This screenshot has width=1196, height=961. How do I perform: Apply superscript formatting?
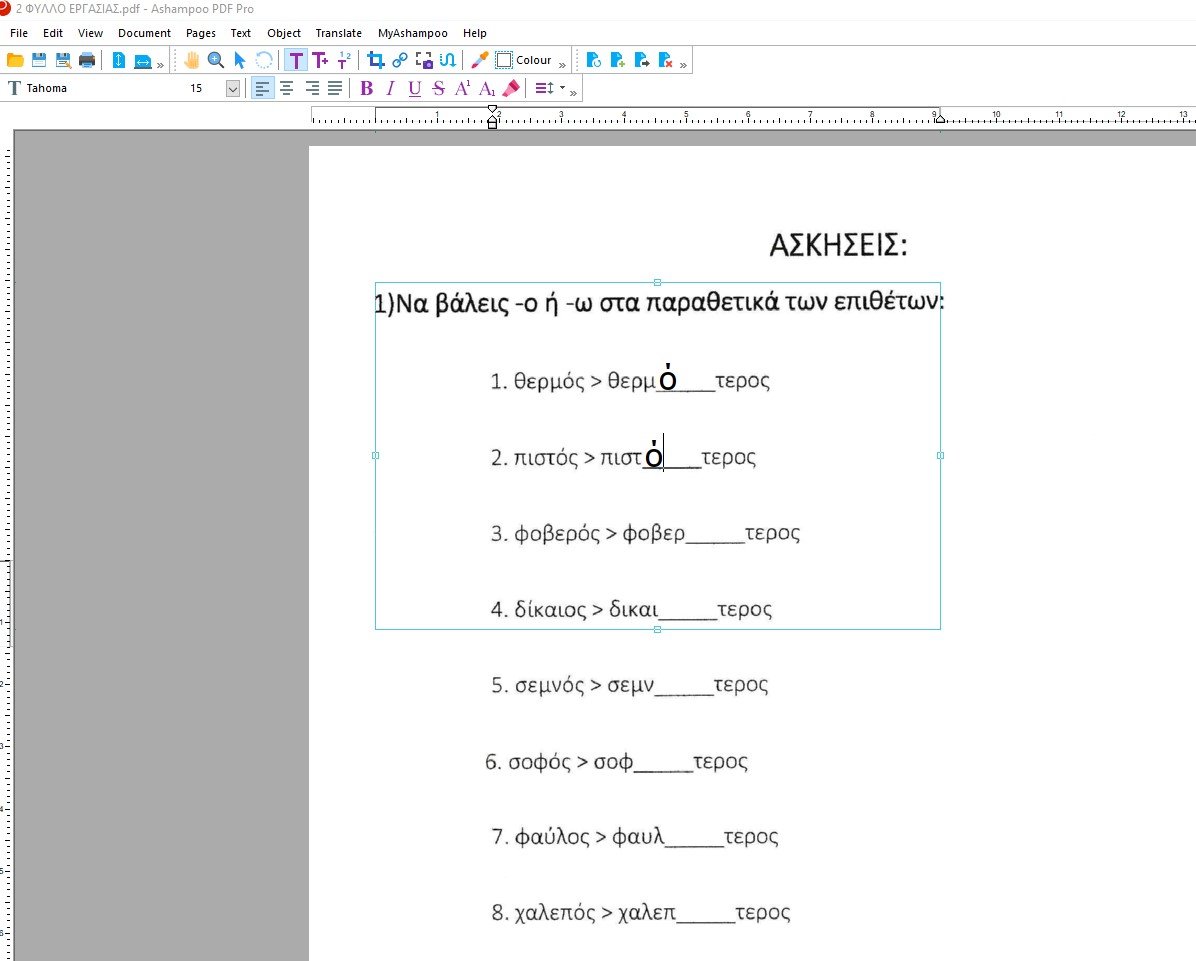[462, 88]
